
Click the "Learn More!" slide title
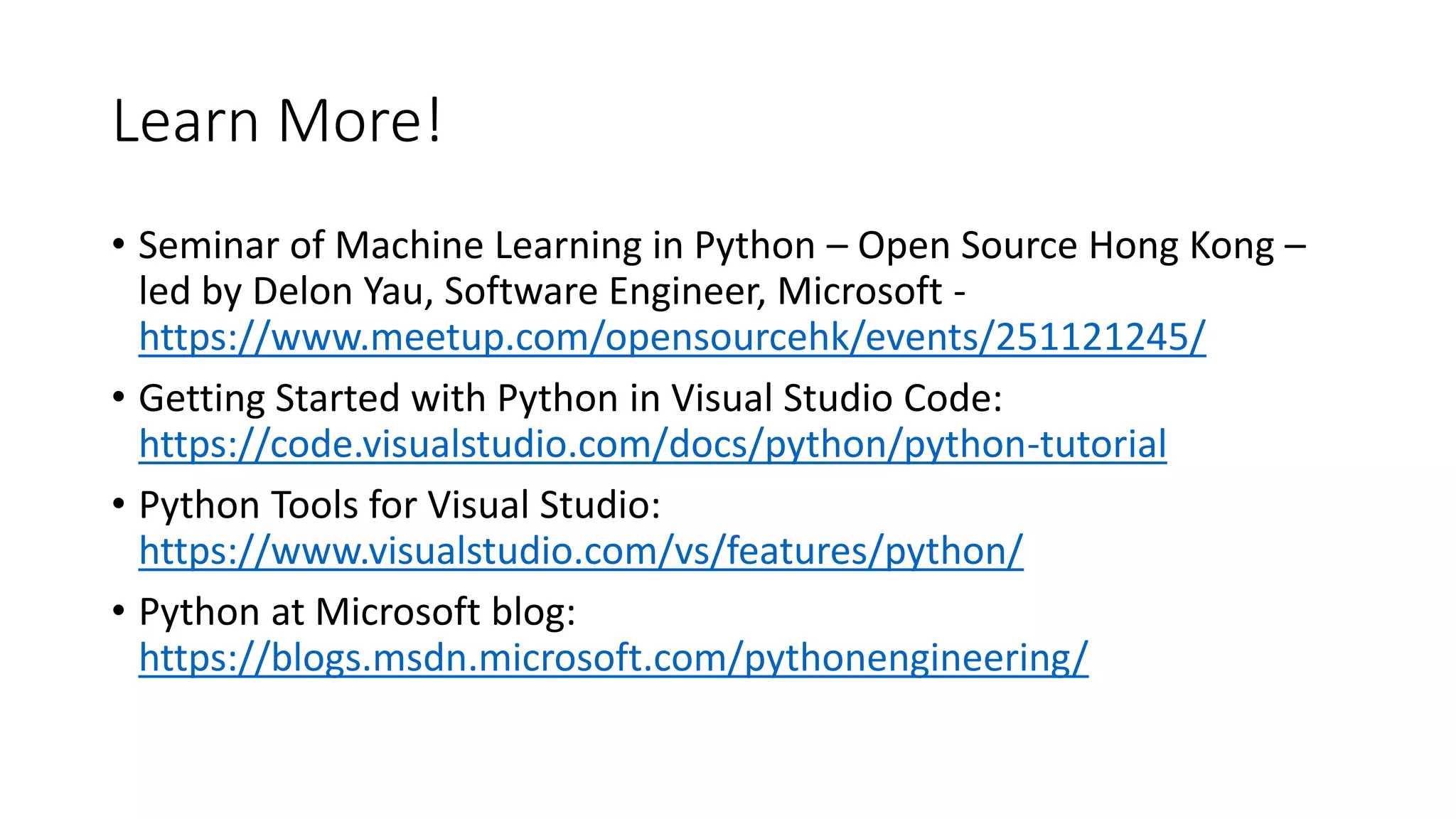pos(277,121)
